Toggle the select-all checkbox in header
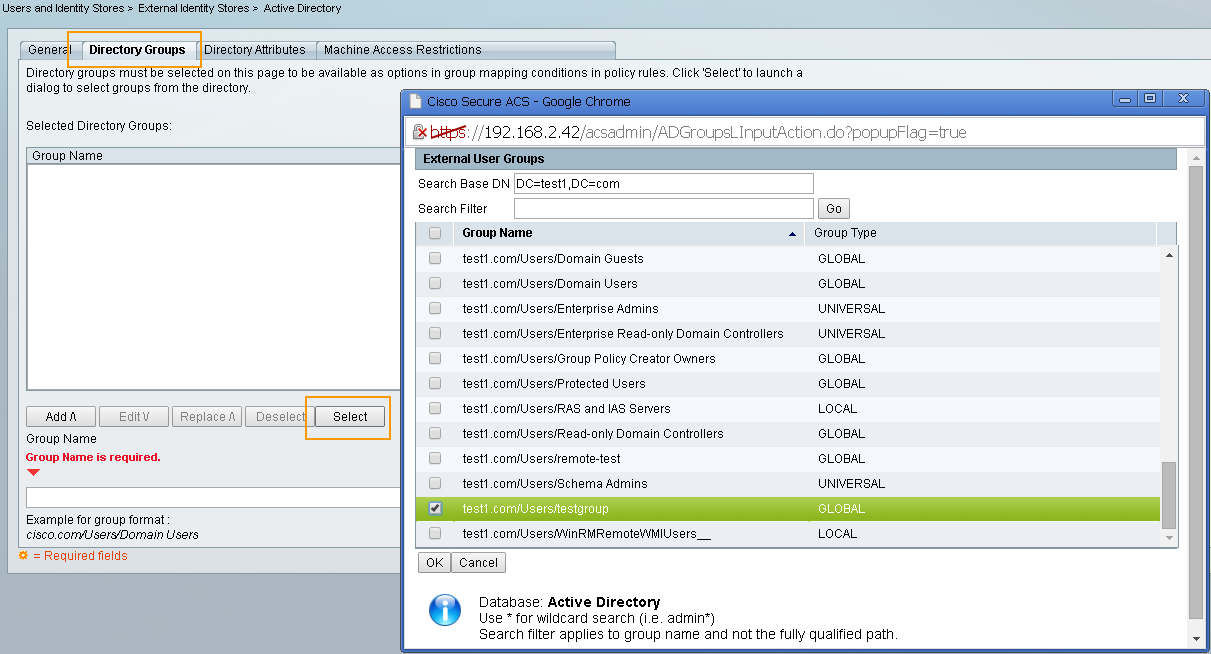1211x654 pixels. (x=435, y=233)
